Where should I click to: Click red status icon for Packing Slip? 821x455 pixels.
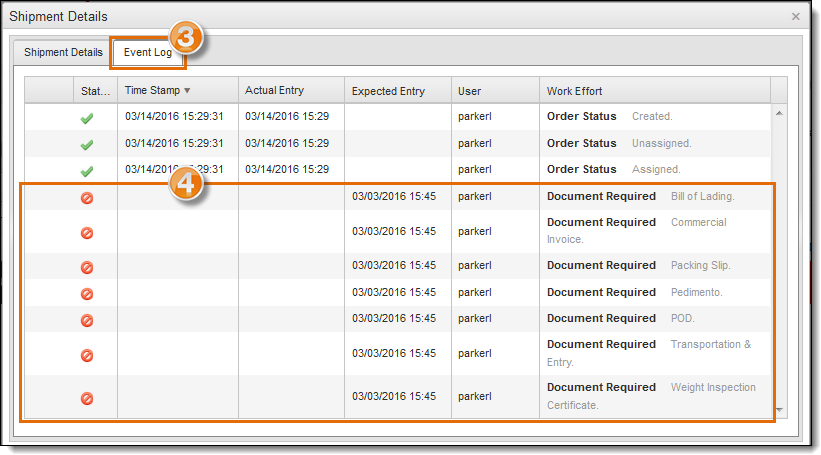click(87, 267)
